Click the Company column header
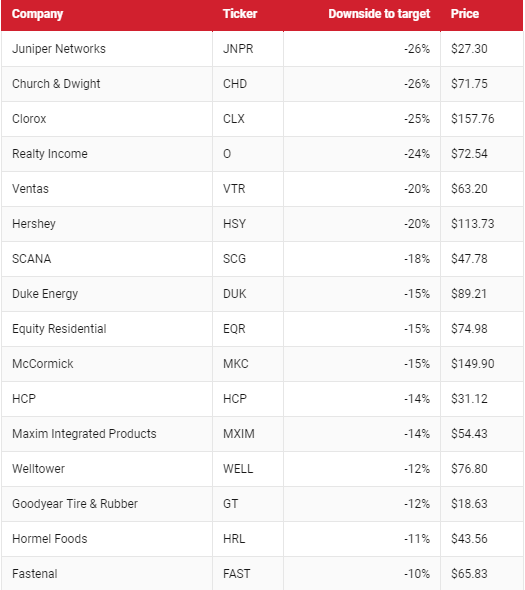The height and width of the screenshot is (590, 525). 37,14
